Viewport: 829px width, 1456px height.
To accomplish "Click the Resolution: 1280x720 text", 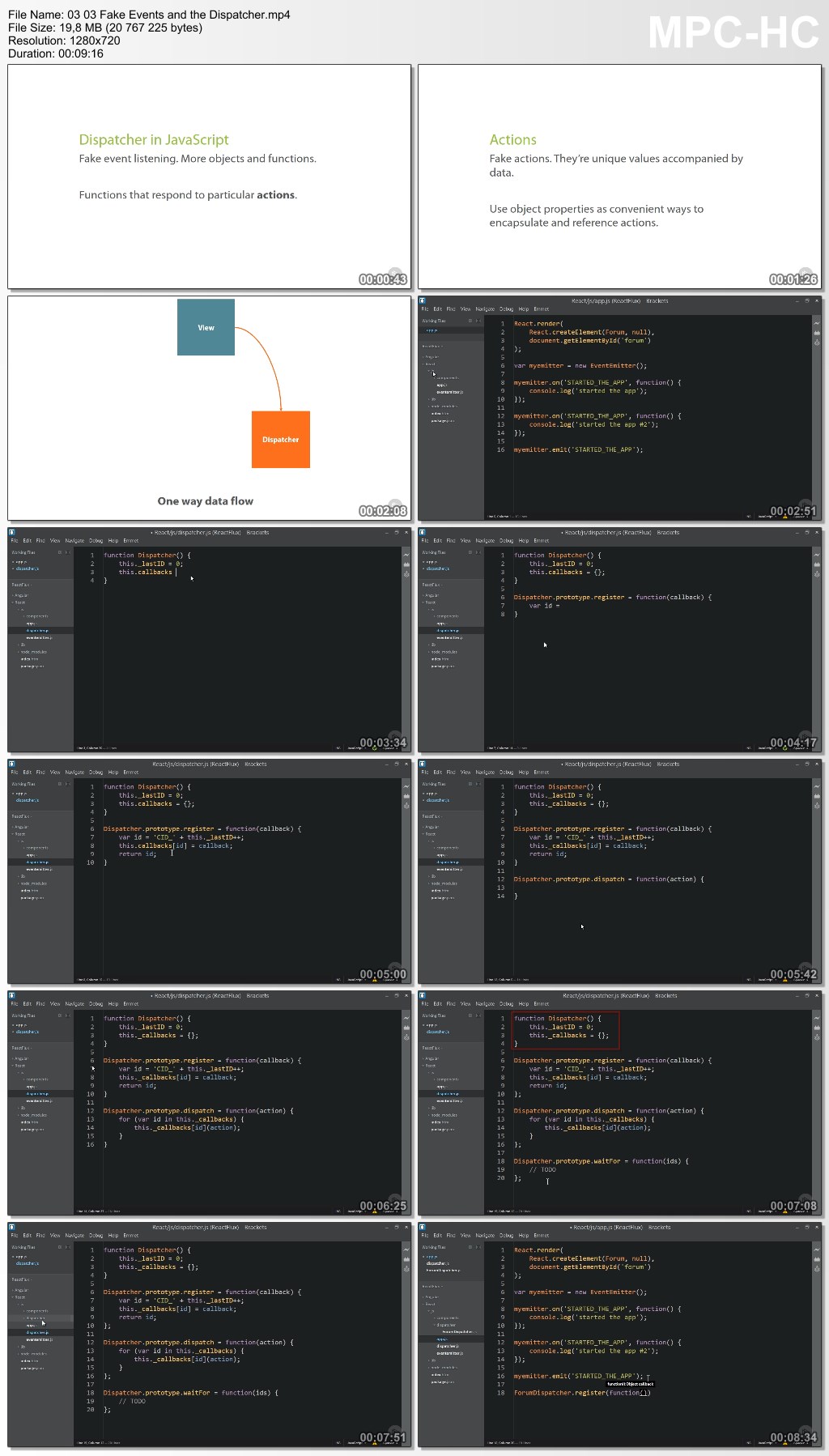I will click(64, 40).
